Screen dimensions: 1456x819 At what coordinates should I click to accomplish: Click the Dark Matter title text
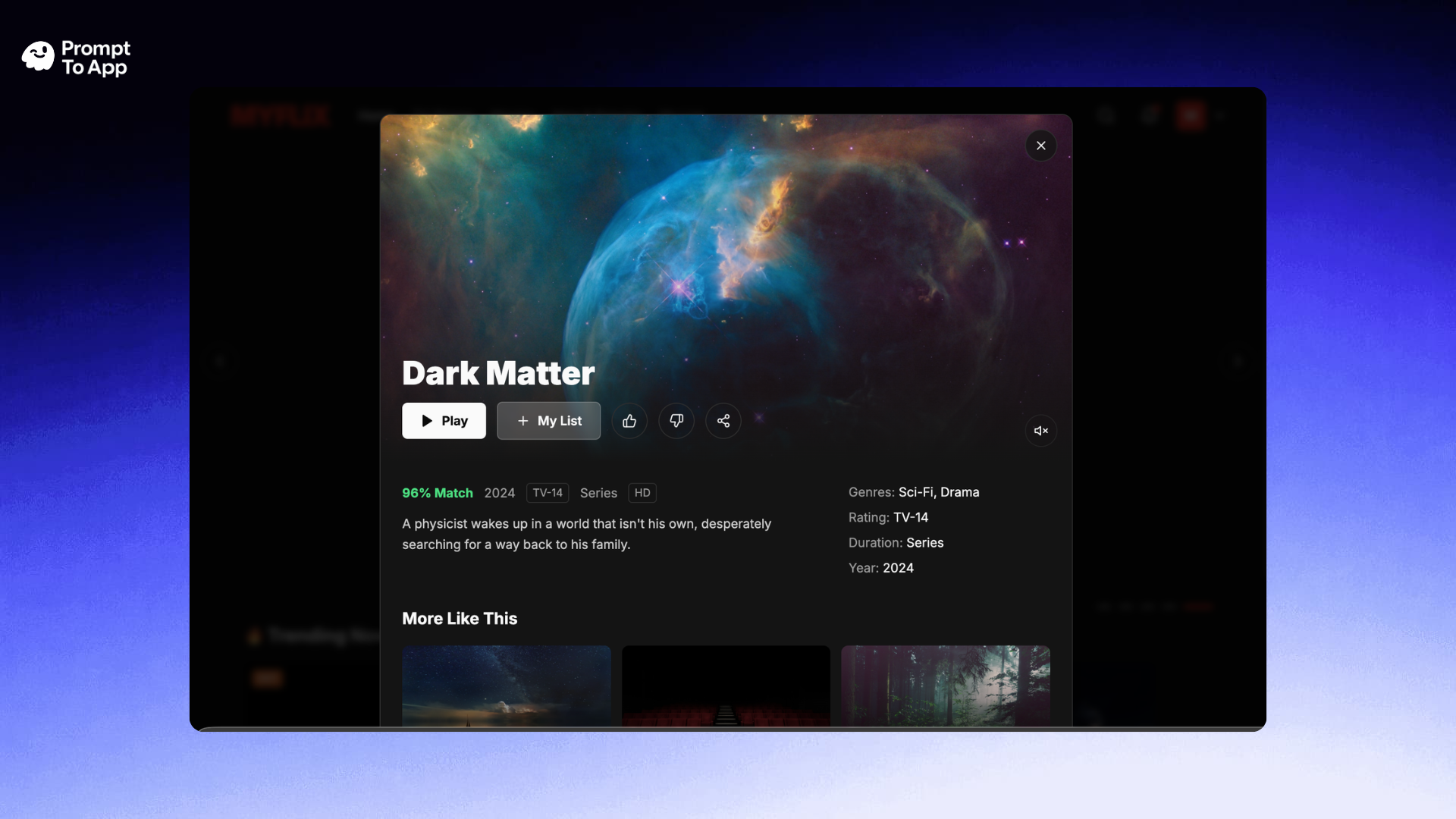pos(497,373)
